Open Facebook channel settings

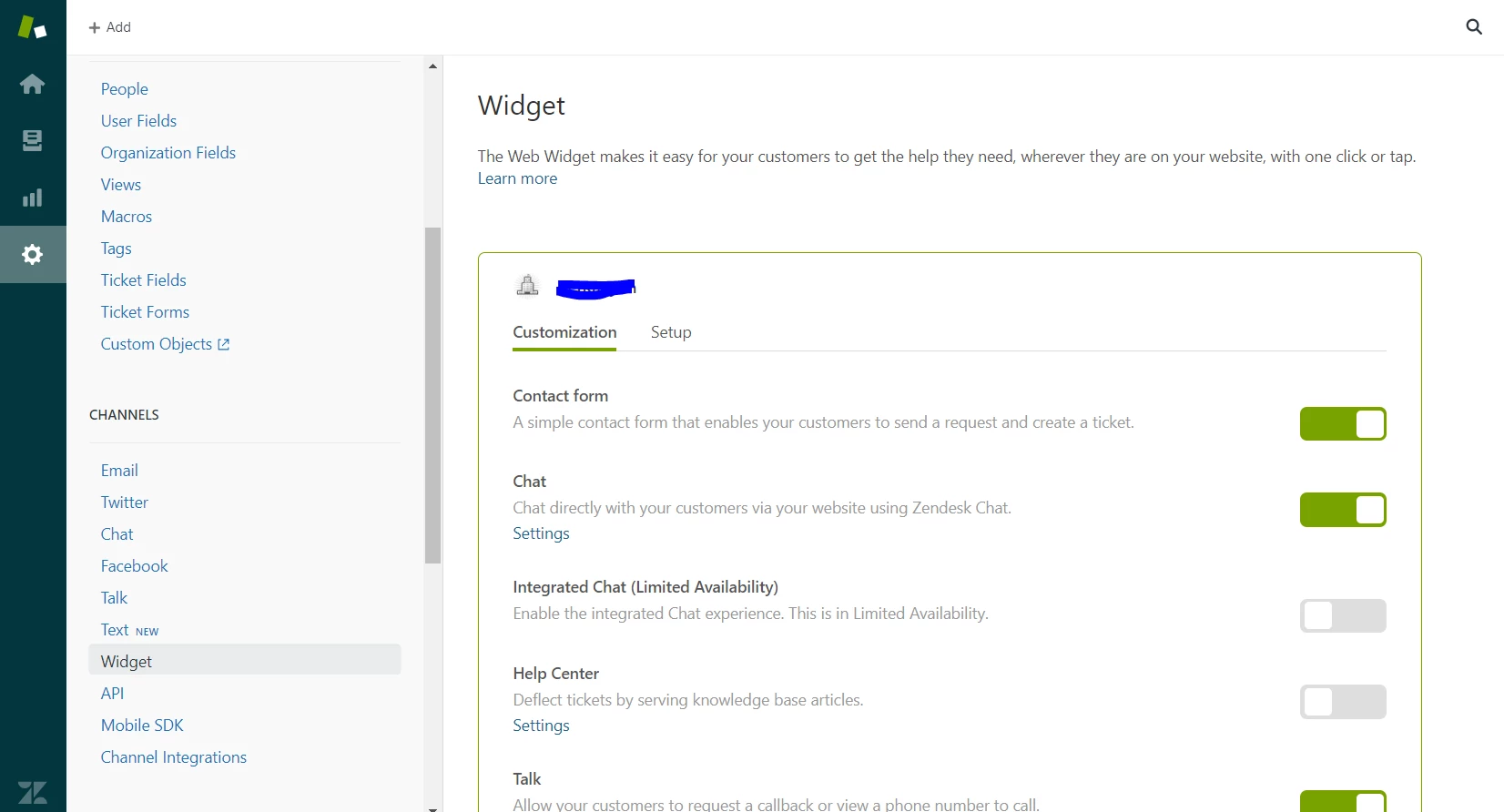[x=135, y=566]
